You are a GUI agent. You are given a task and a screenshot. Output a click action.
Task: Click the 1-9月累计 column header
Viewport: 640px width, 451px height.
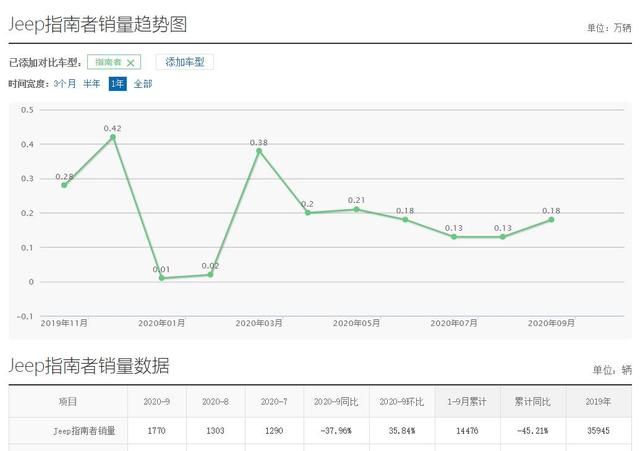pyautogui.click(x=467, y=402)
